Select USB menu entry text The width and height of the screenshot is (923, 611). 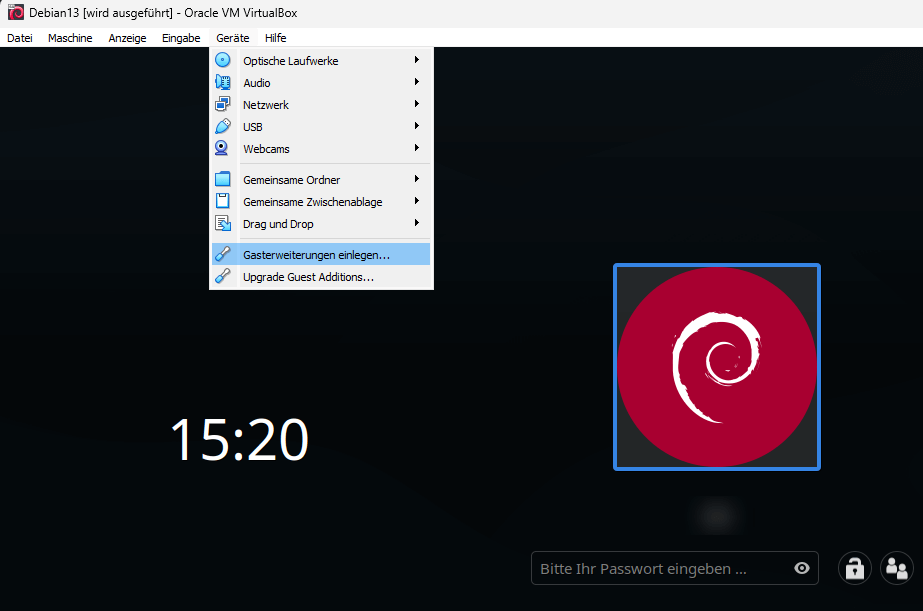point(253,127)
